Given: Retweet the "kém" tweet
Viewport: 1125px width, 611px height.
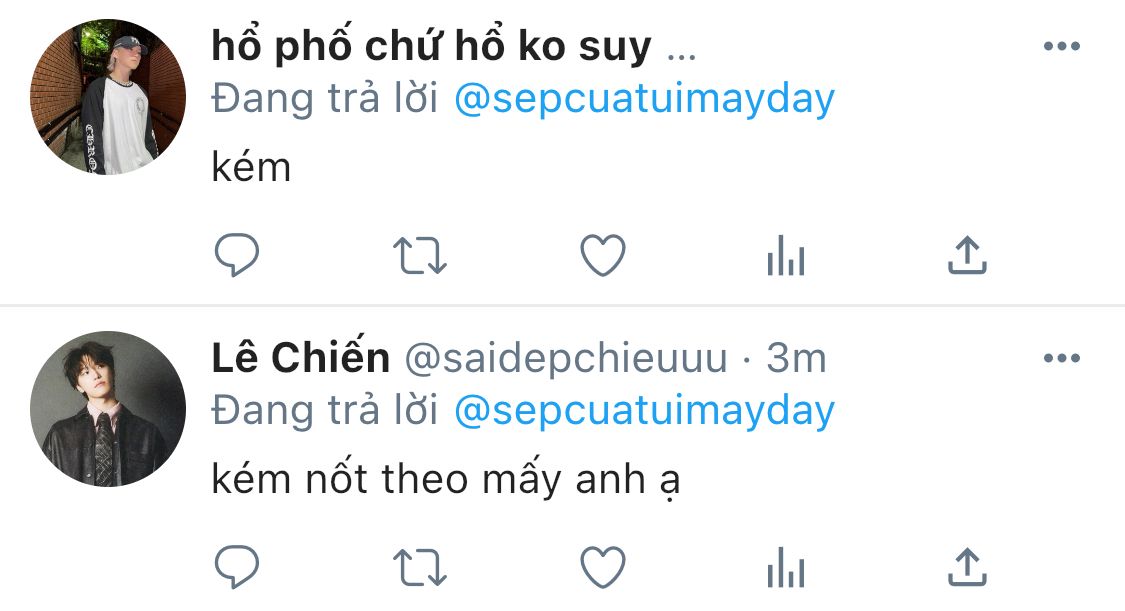Looking at the screenshot, I should [x=420, y=256].
